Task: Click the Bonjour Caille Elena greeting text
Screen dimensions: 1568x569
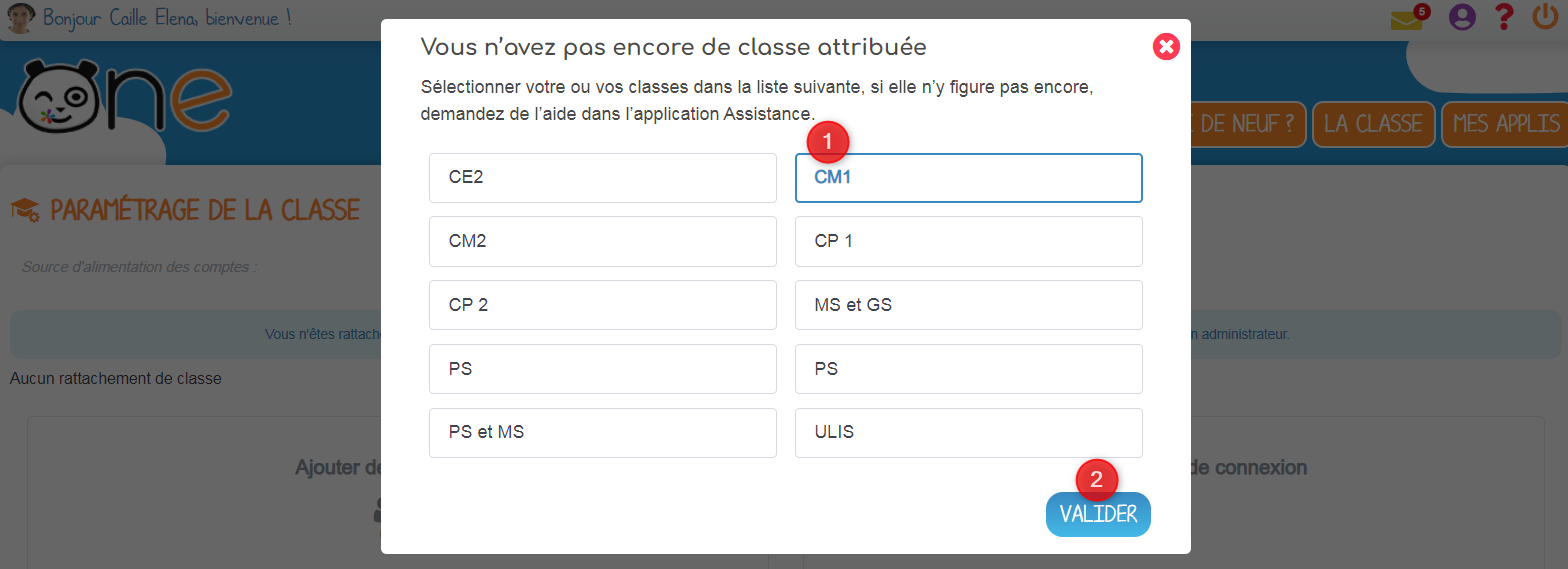Action: point(167,19)
